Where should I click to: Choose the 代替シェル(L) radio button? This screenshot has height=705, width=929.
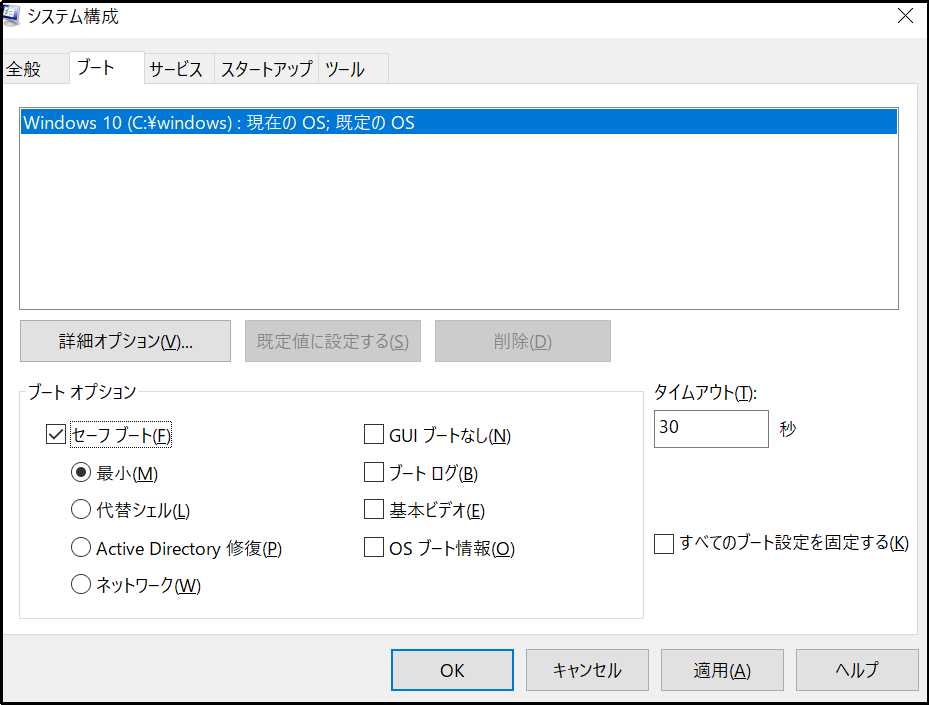(81, 509)
